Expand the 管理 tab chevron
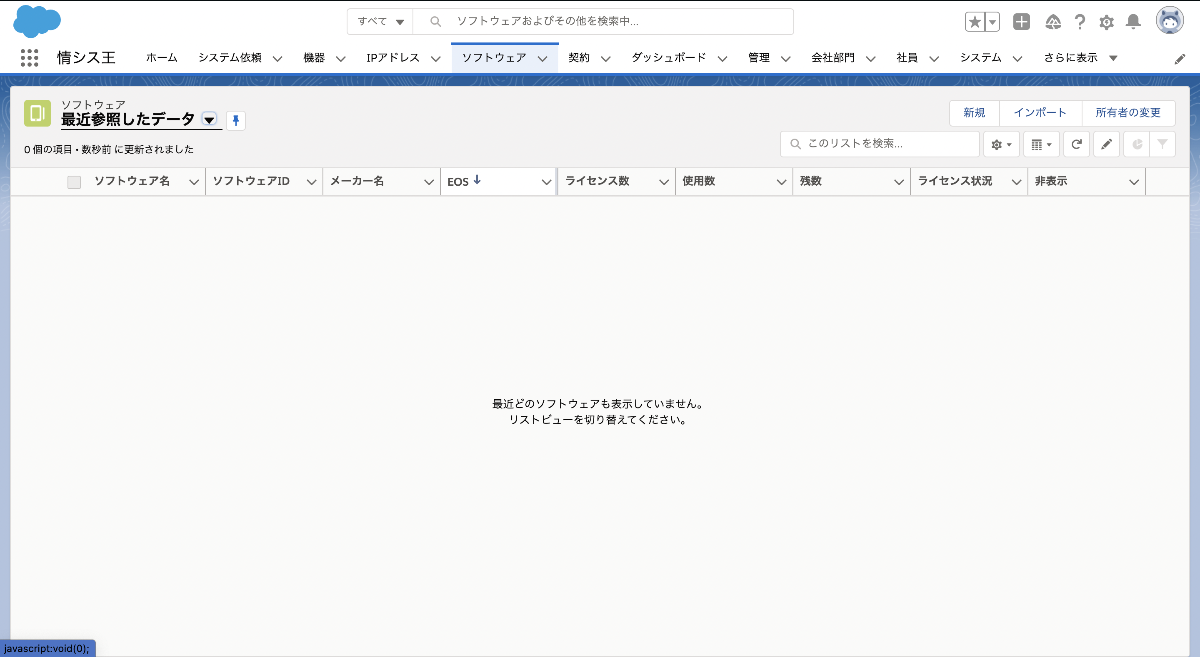1200x657 pixels. 786,59
